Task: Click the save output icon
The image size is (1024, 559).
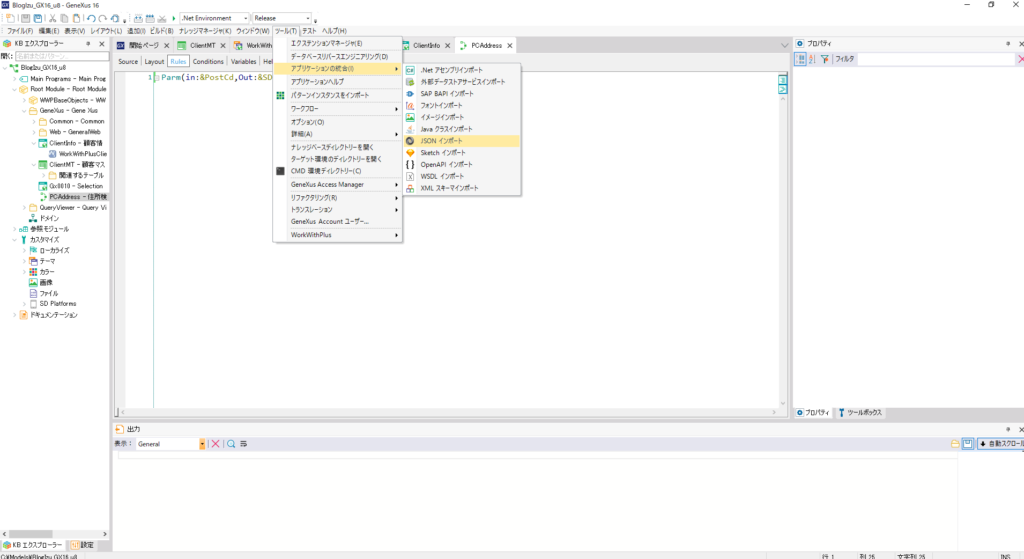Action: [x=968, y=443]
